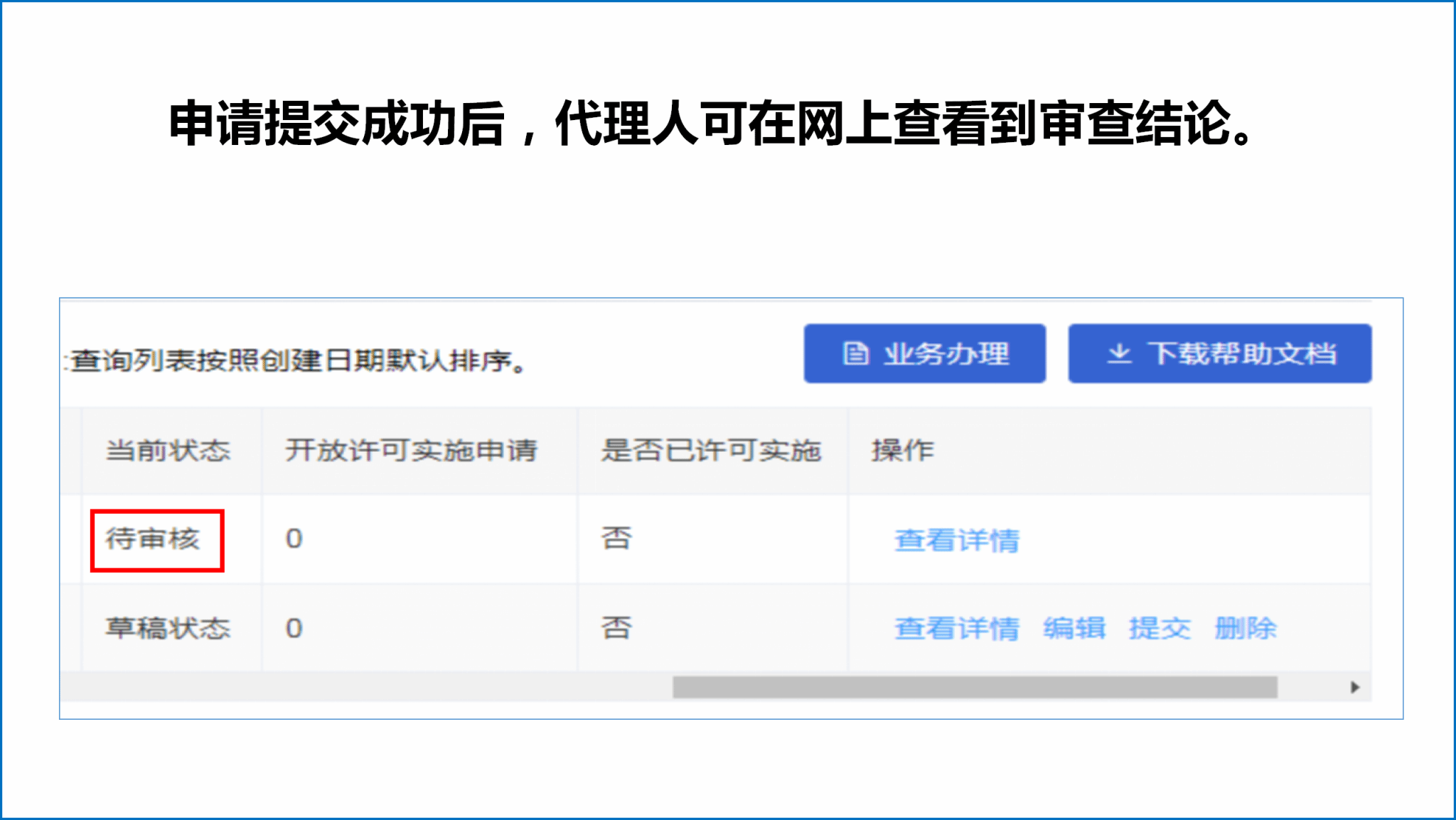Screen dimensions: 1456x820
Task: Click 删除 link in draft row
Action: [x=1245, y=628]
